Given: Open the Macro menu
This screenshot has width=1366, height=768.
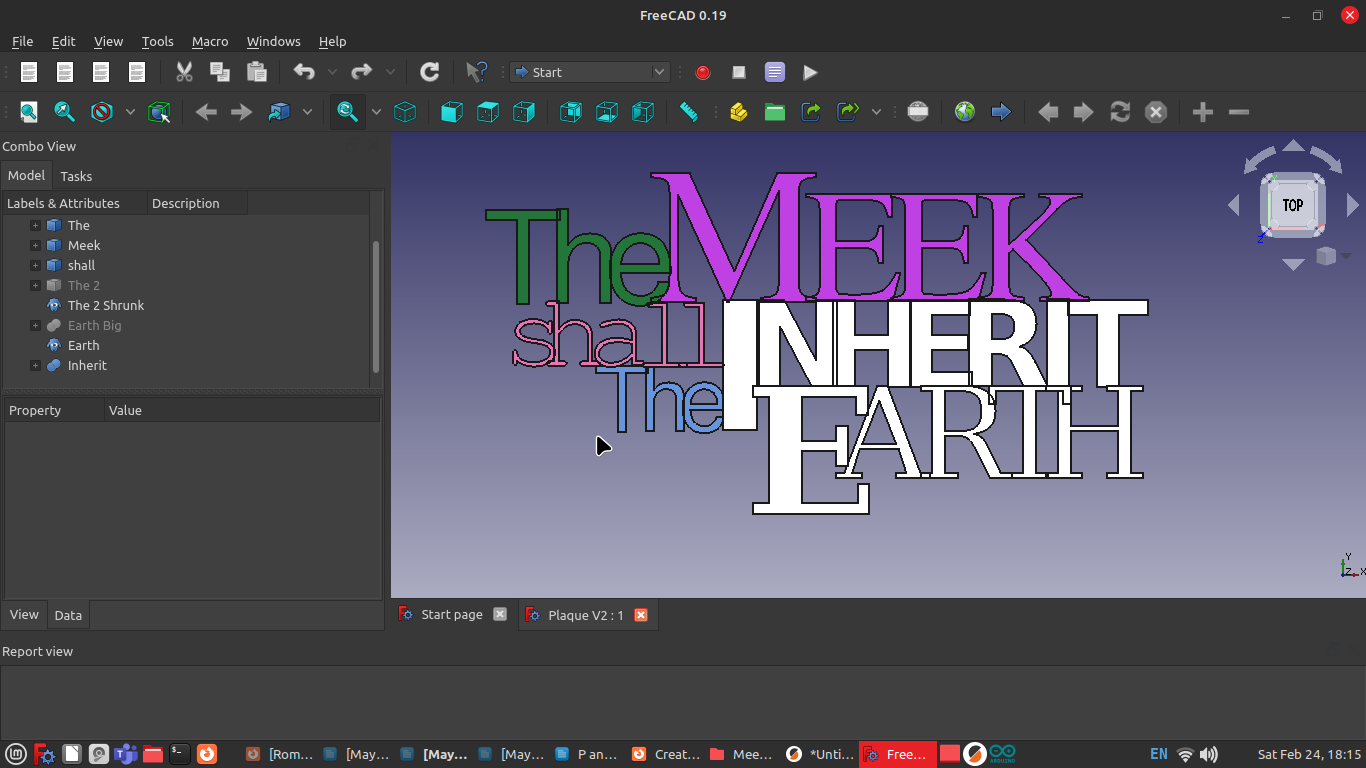Looking at the screenshot, I should 210,41.
